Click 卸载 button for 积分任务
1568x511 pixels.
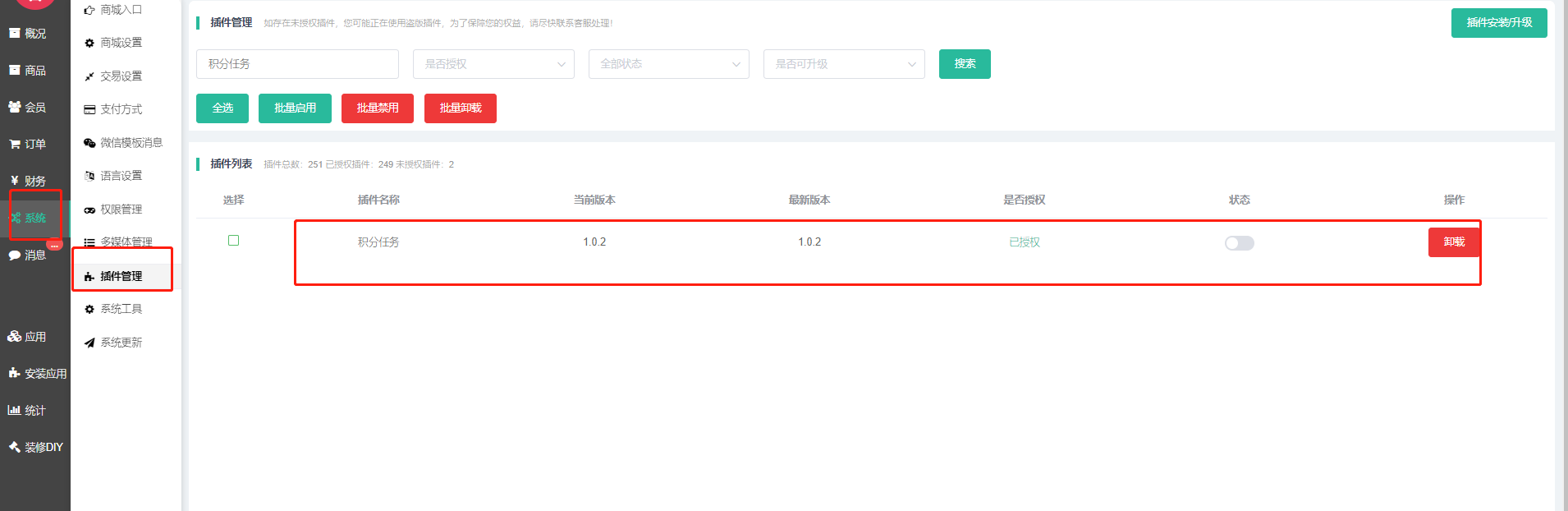(x=1454, y=242)
